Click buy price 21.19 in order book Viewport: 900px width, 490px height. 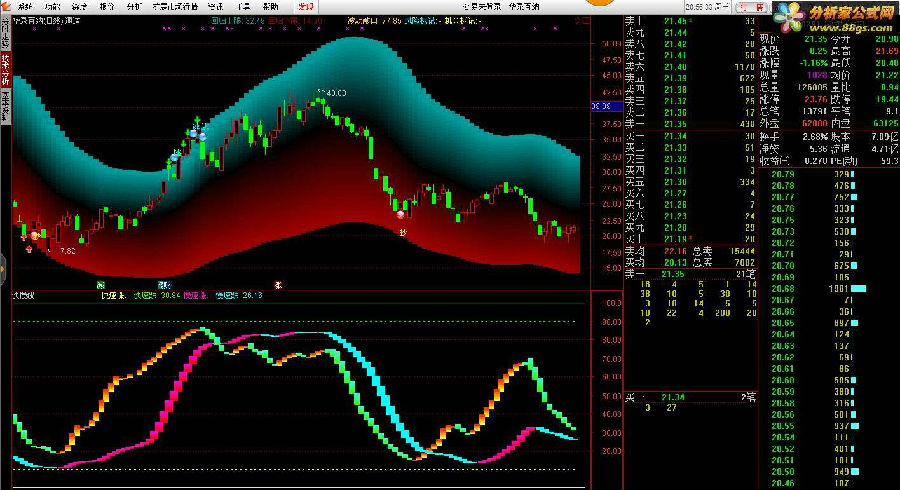point(675,239)
